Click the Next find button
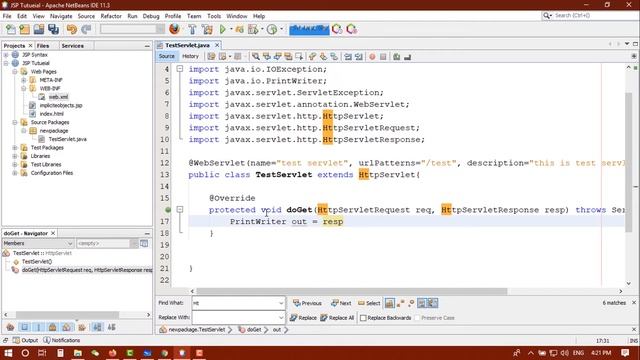Image resolution: width=640 pixels, height=360 pixels. coord(341,303)
